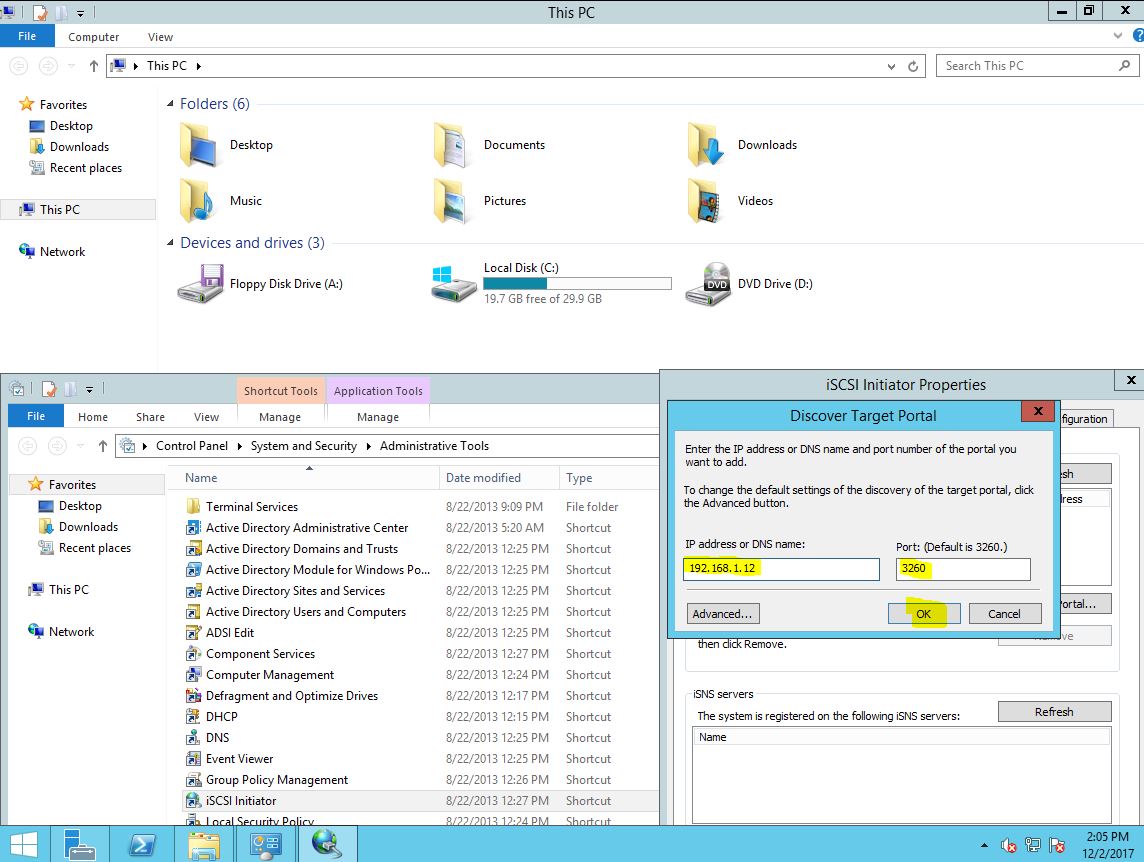The height and width of the screenshot is (862, 1144).
Task: Open the Event Viewer shortcut
Action: (x=239, y=759)
